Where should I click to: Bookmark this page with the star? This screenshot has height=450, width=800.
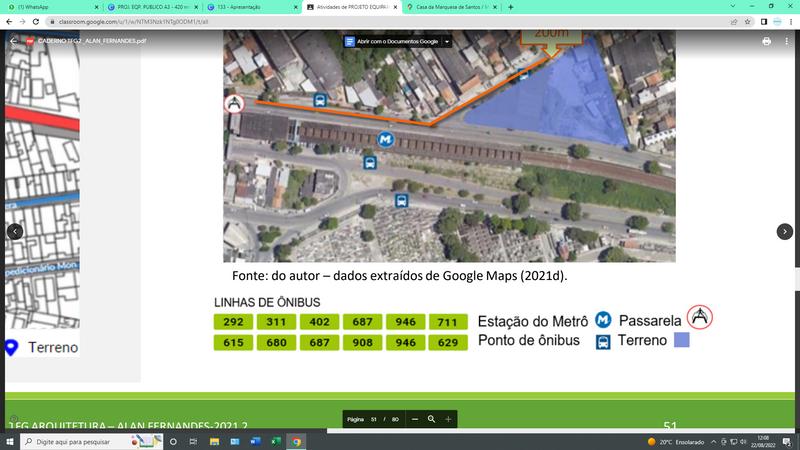pyautogui.click(x=747, y=21)
